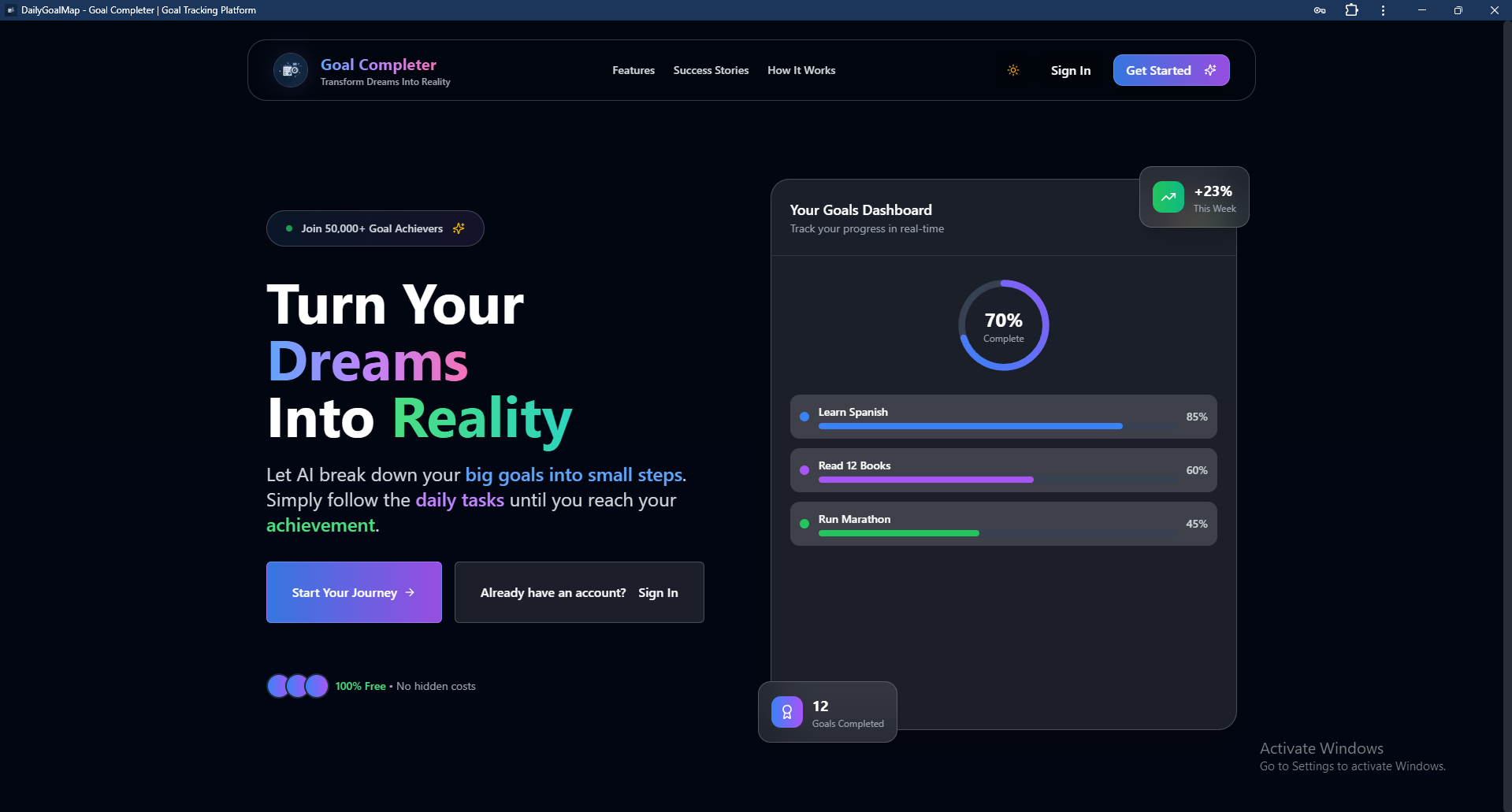Click the sparkle icon in Get Started
1512x812 pixels.
(1210, 70)
